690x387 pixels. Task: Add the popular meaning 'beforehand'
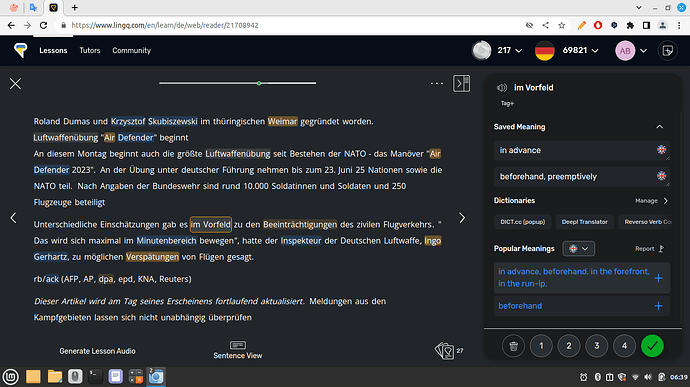[658, 306]
